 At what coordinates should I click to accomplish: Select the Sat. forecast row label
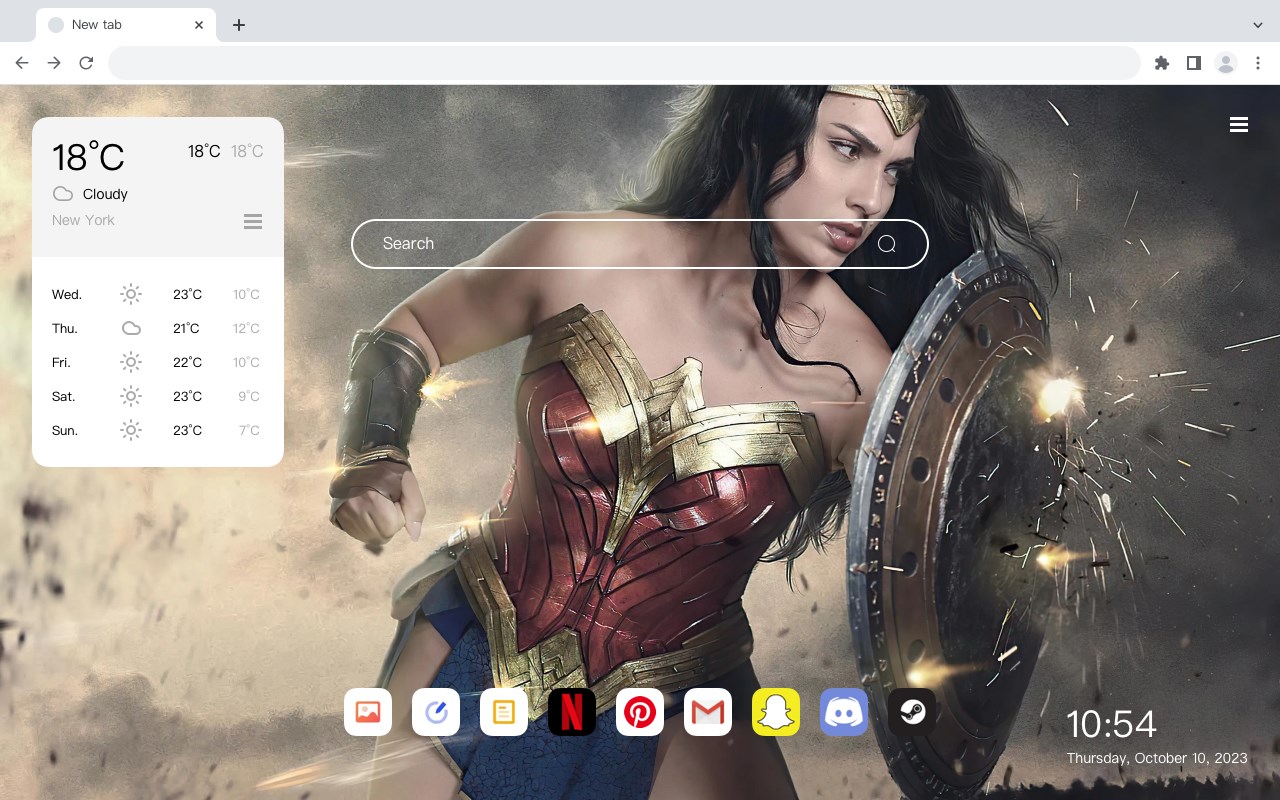pyautogui.click(x=64, y=397)
